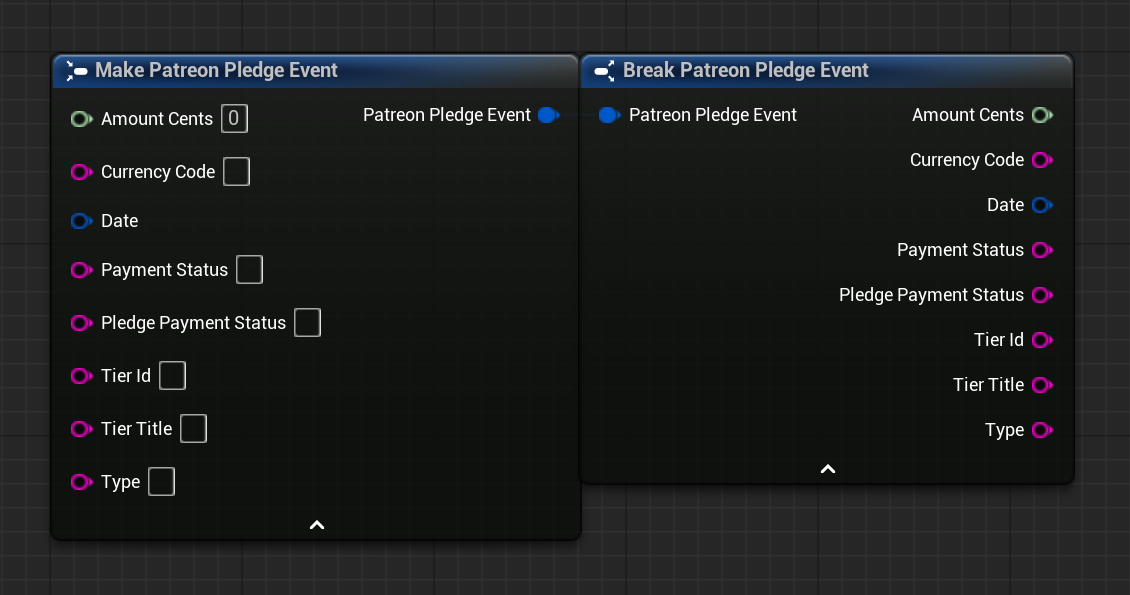
Task: Select the Currency Code pink pin
Action: (82, 171)
